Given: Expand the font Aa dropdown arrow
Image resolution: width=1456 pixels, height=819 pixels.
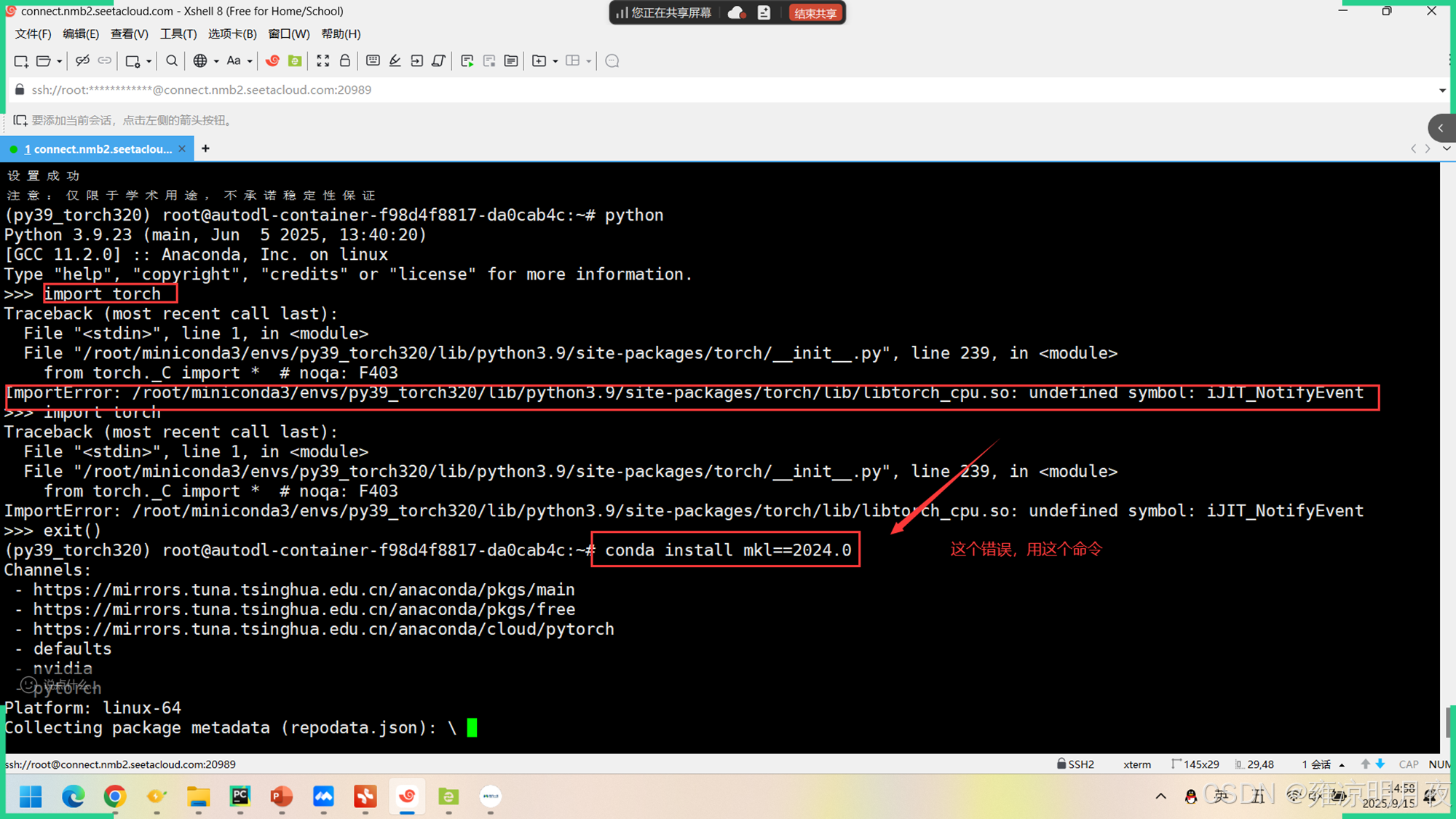Looking at the screenshot, I should 250,61.
